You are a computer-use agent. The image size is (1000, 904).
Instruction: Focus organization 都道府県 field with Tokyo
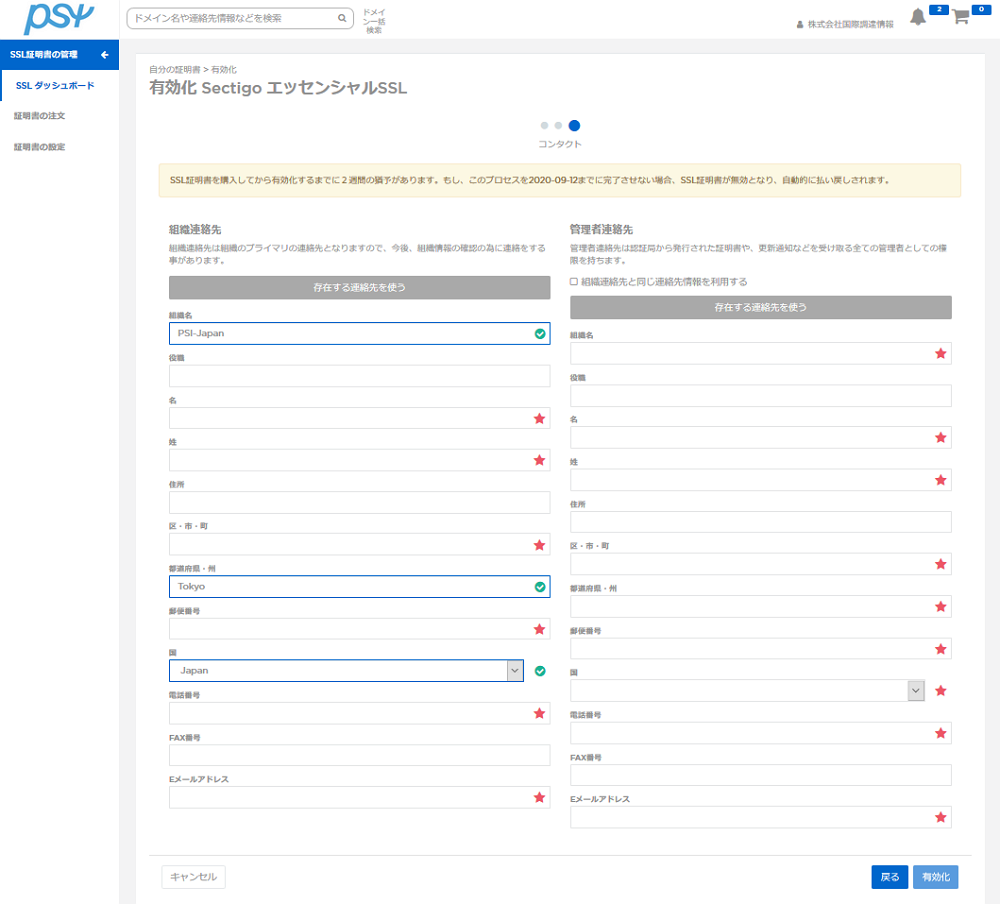(x=359, y=586)
